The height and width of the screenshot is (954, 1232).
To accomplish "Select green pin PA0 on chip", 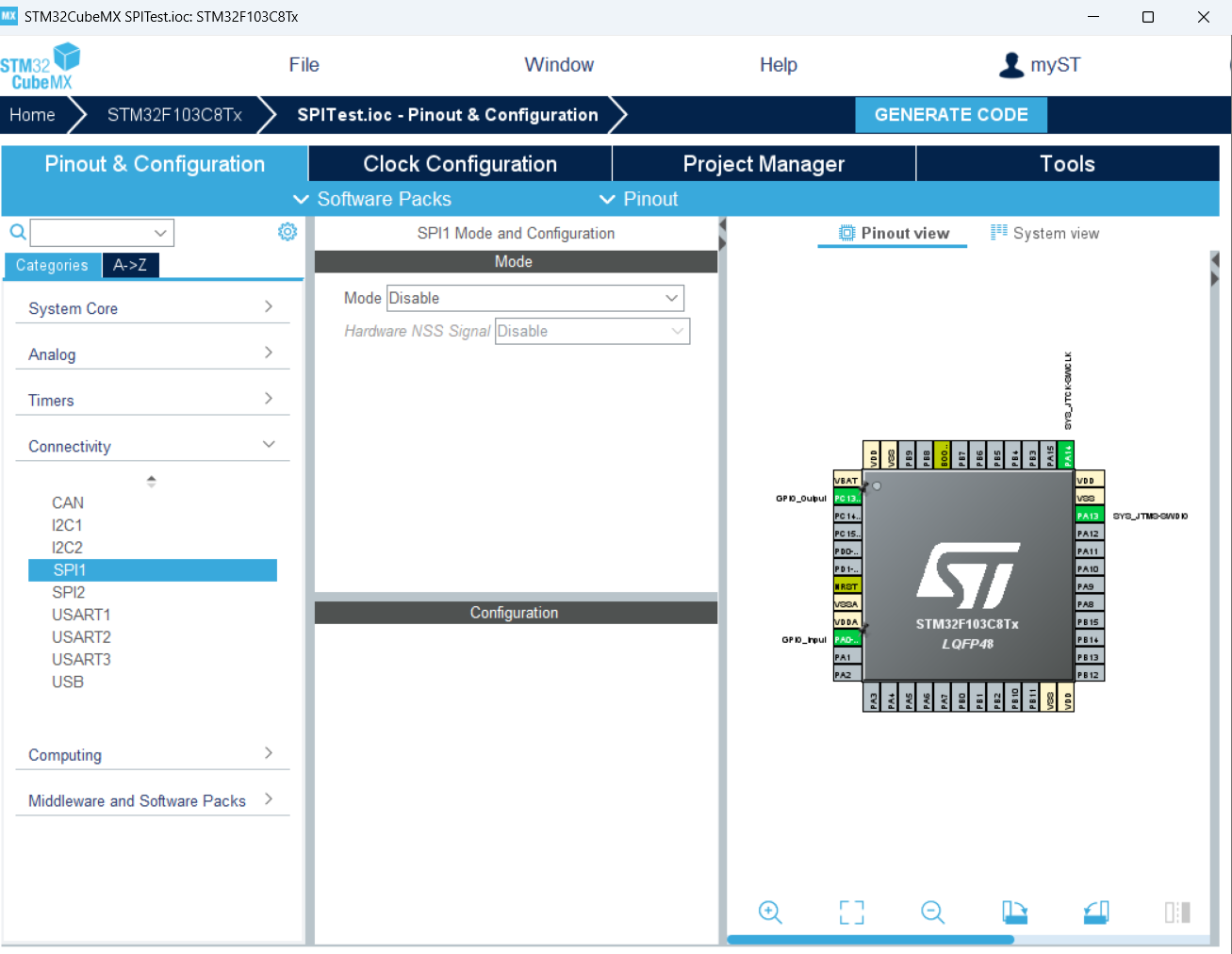I will pyautogui.click(x=847, y=639).
